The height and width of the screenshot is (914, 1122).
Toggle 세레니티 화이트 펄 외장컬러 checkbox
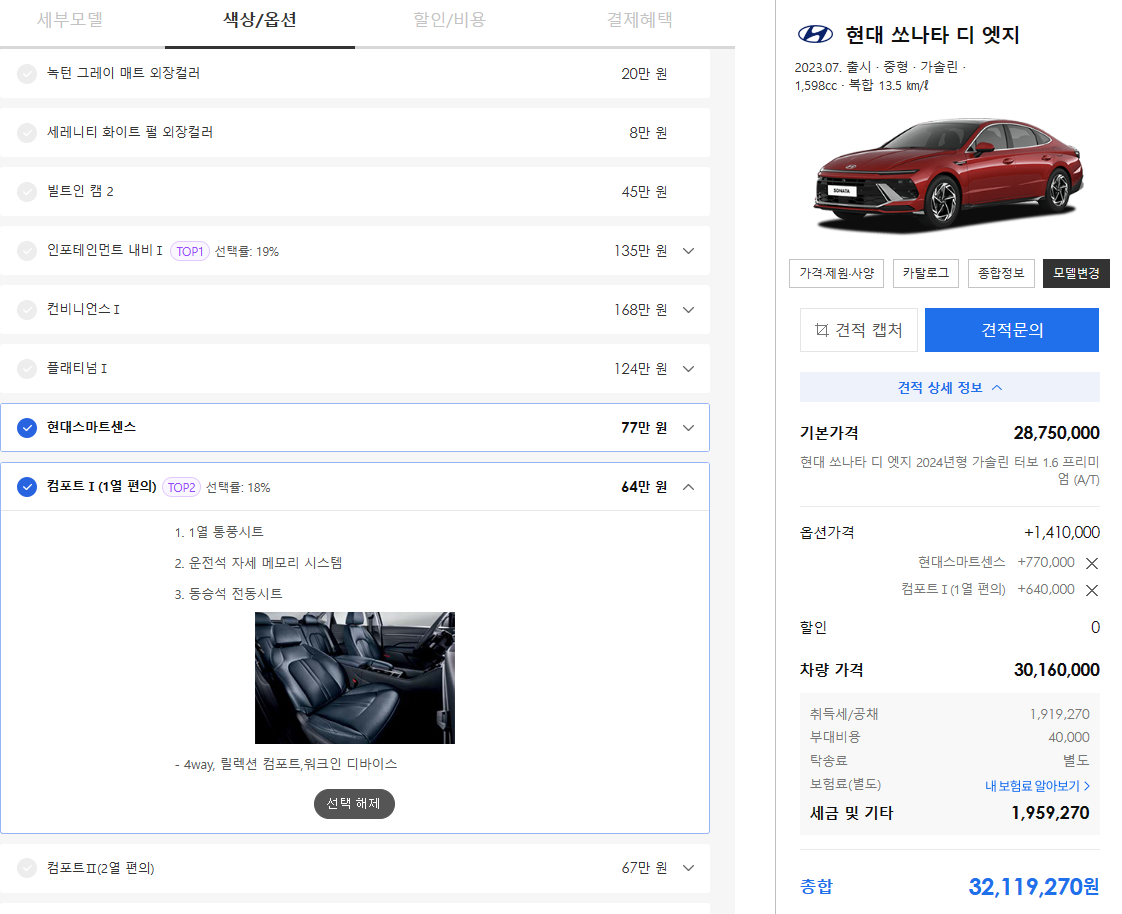[26, 132]
